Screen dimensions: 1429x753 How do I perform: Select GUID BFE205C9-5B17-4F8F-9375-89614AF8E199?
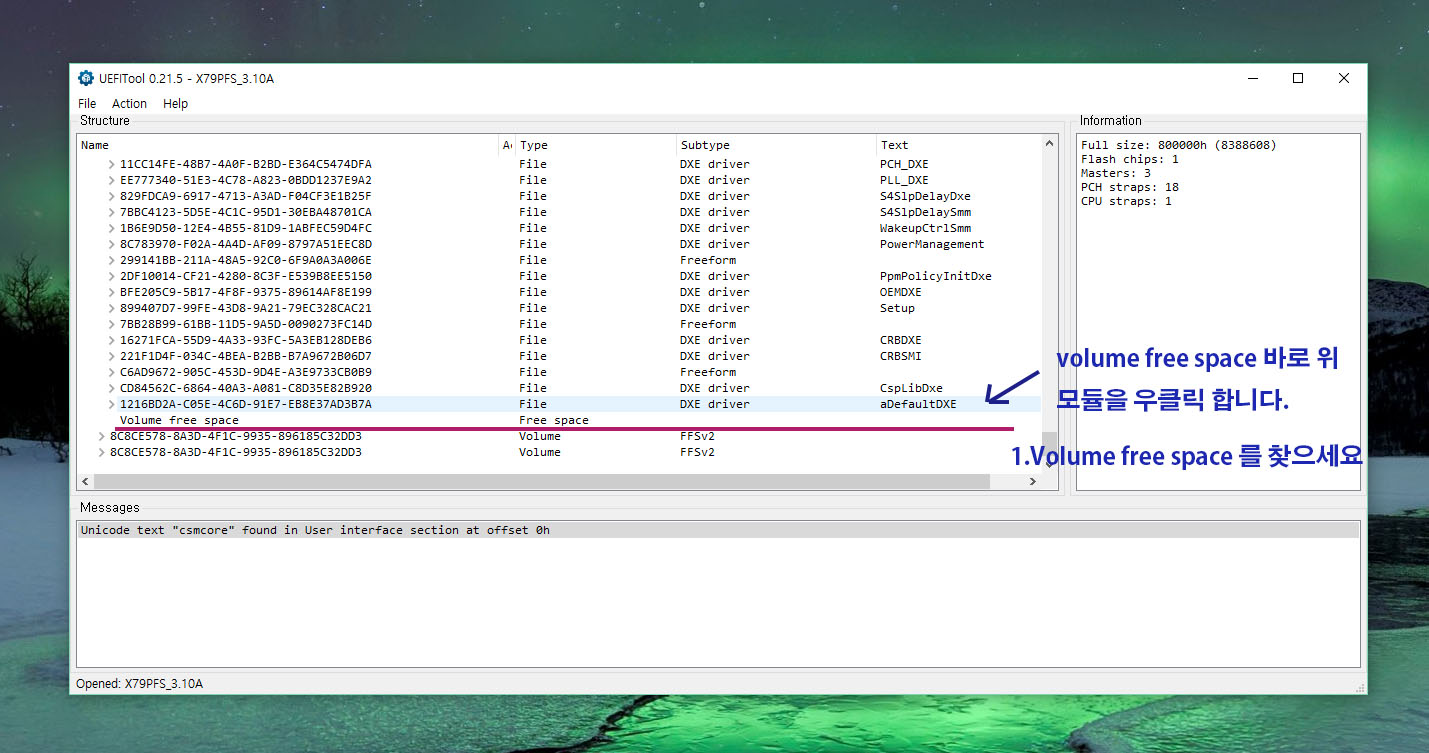click(x=246, y=292)
